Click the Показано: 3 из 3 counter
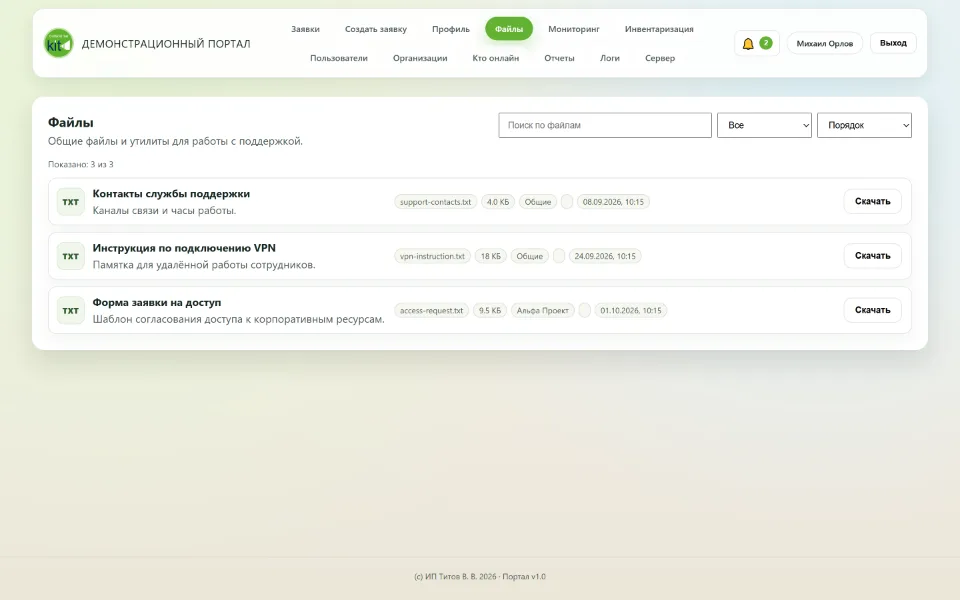The height and width of the screenshot is (600, 960). [x=81, y=164]
